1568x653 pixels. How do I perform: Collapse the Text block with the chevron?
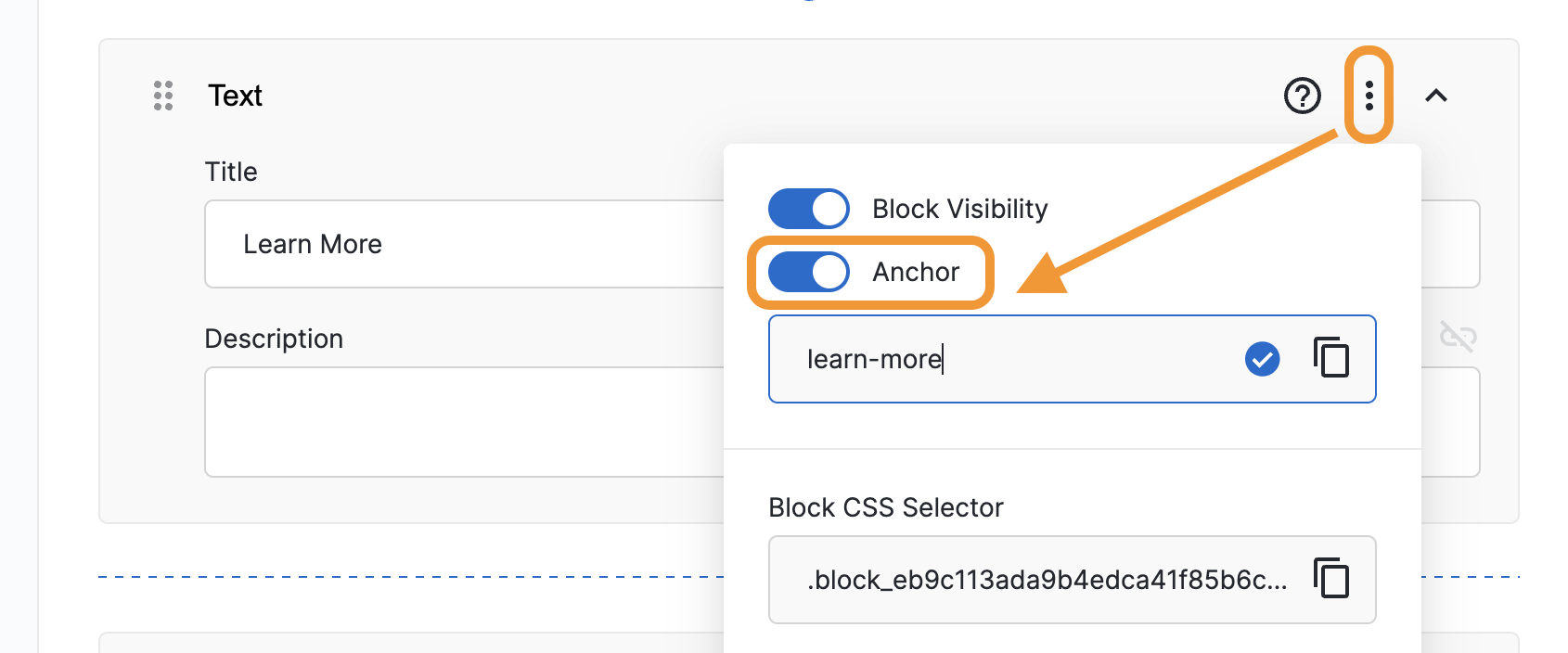1435,96
